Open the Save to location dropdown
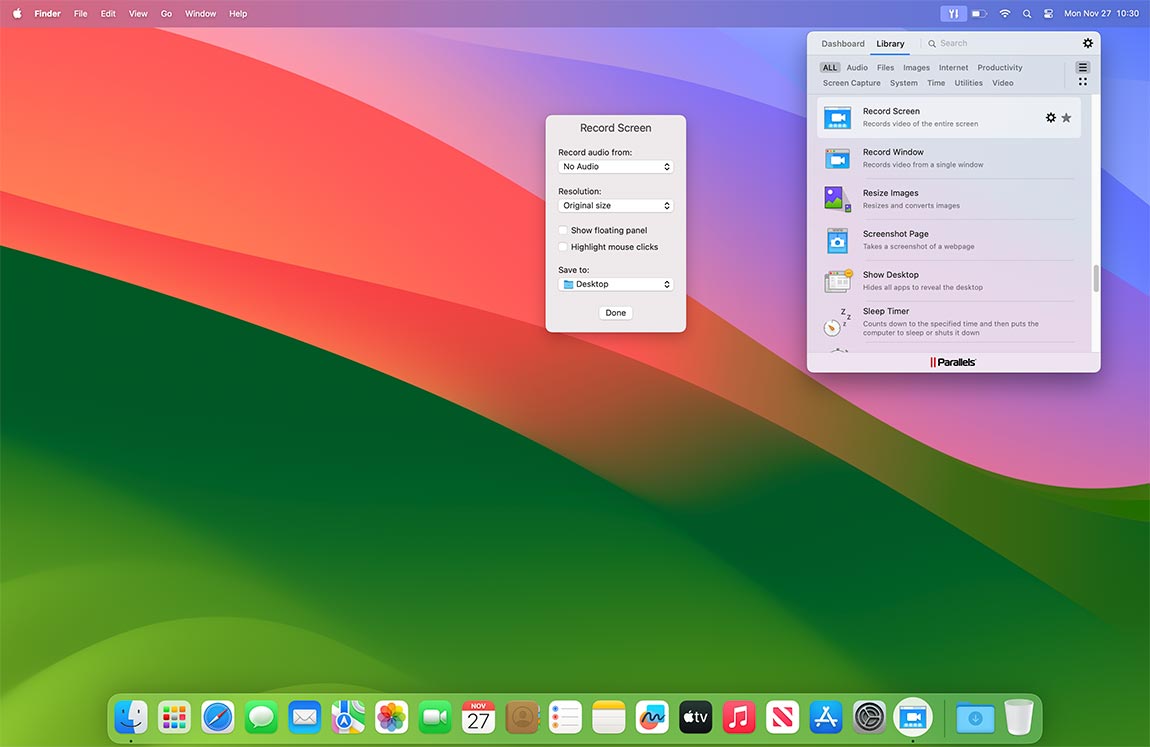This screenshot has width=1150, height=747. pyautogui.click(x=615, y=283)
